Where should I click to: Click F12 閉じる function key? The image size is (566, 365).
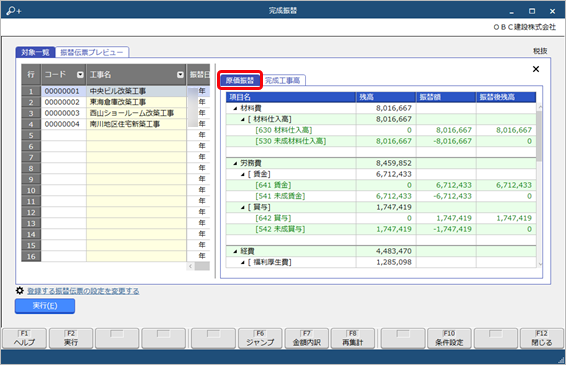(541, 338)
